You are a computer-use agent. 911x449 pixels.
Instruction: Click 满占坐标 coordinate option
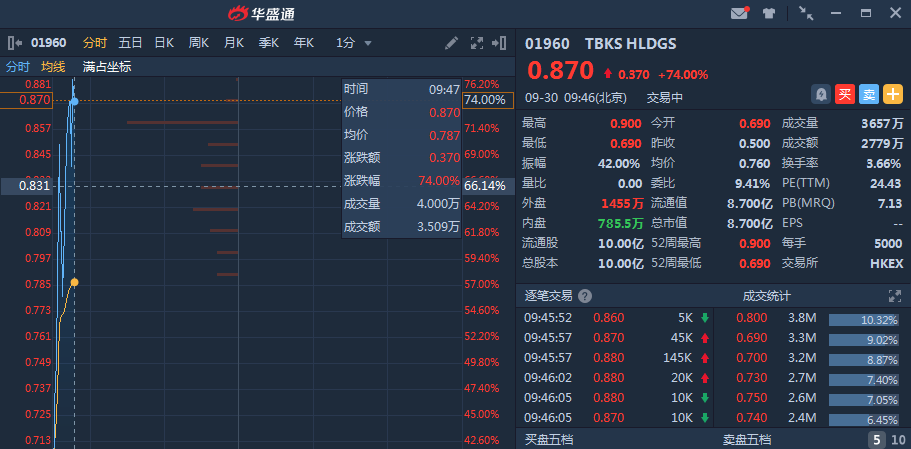(106, 67)
